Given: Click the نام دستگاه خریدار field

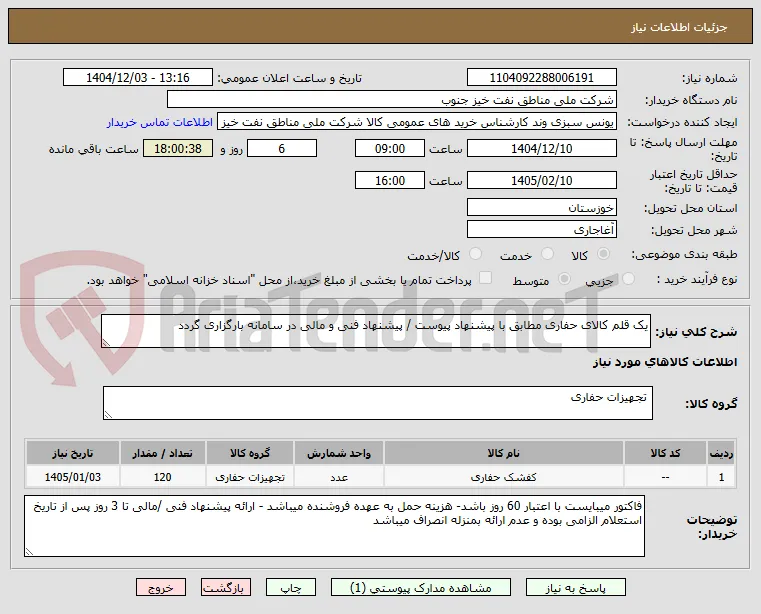Looking at the screenshot, I should 392,100.
